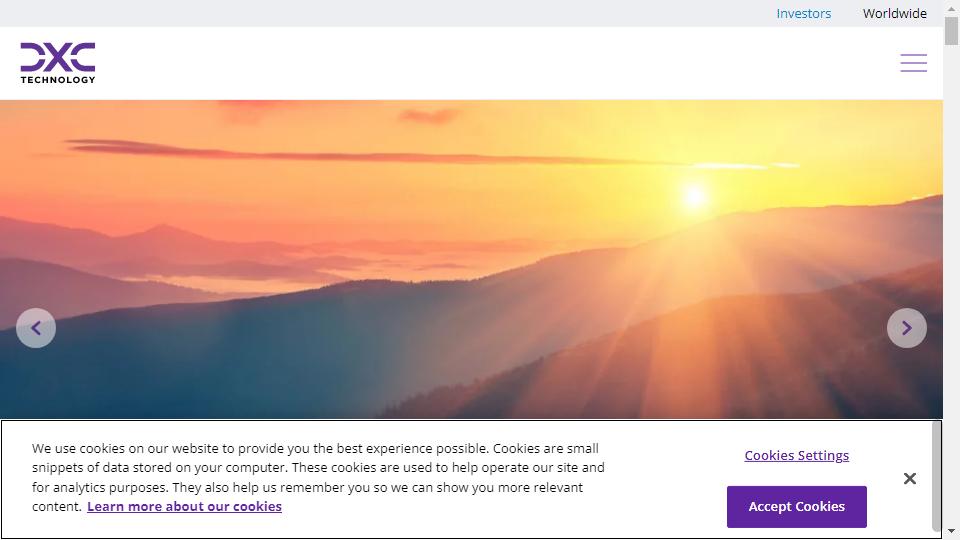The width and height of the screenshot is (960, 540).
Task: Dismiss cookie banner with X icon
Action: pyautogui.click(x=910, y=478)
